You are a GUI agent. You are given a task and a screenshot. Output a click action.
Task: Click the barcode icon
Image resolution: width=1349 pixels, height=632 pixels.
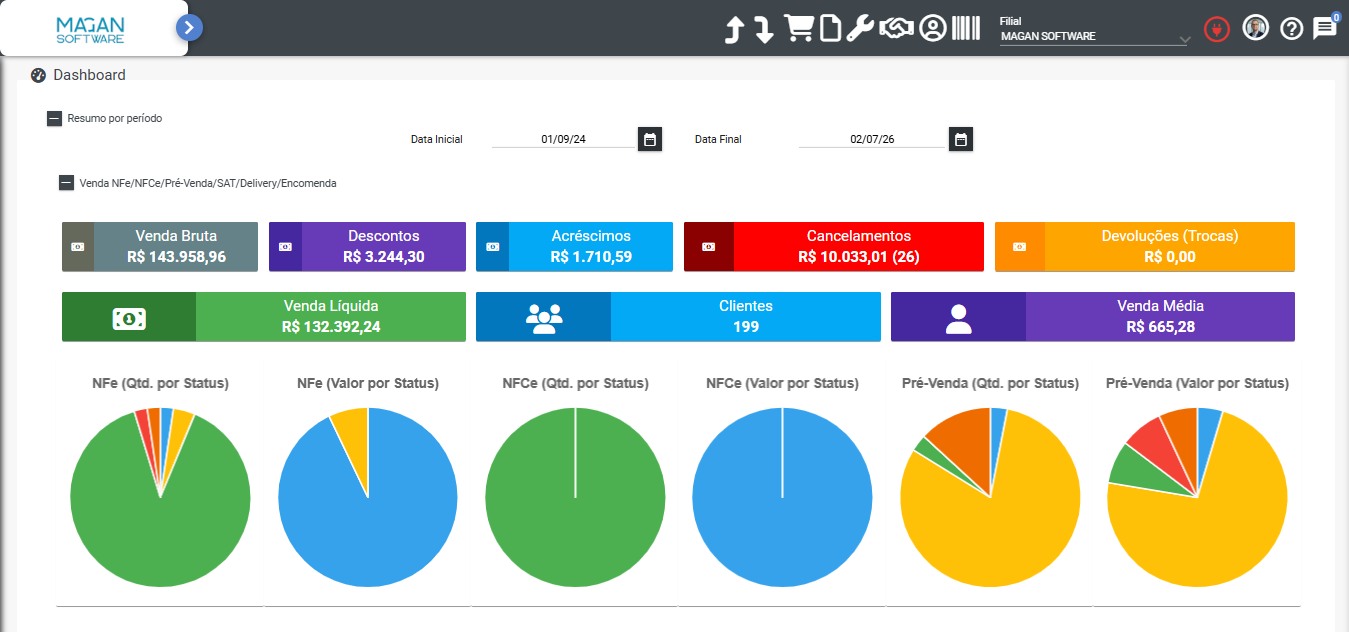(966, 28)
